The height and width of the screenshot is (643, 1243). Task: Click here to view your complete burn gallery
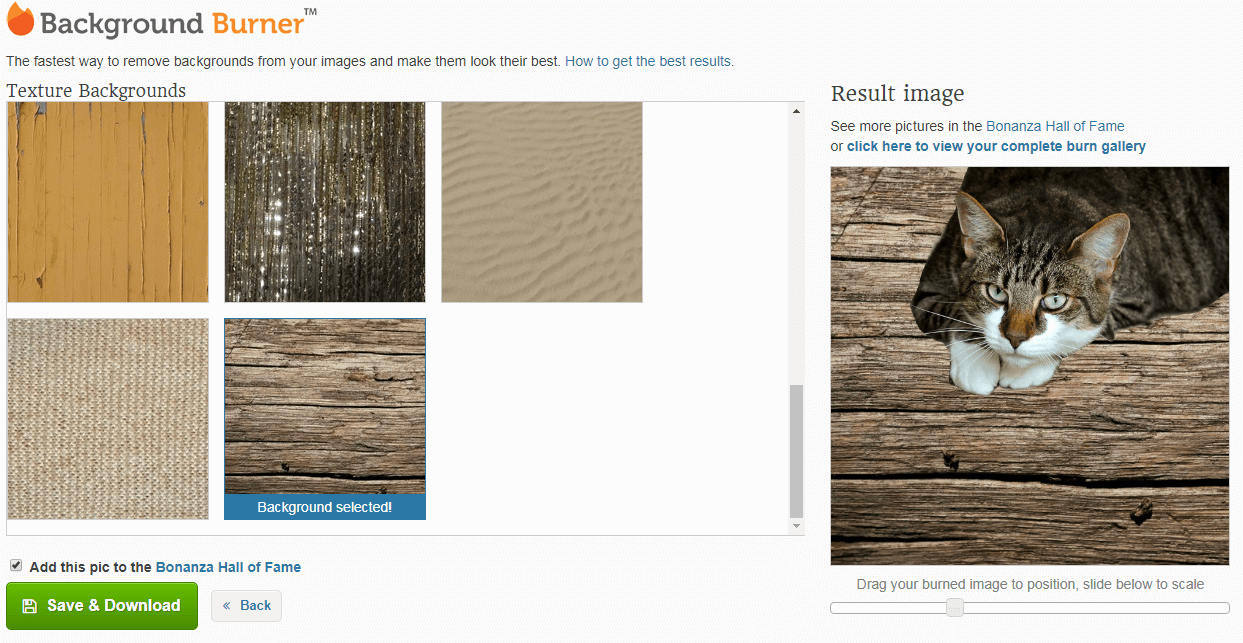coord(996,146)
